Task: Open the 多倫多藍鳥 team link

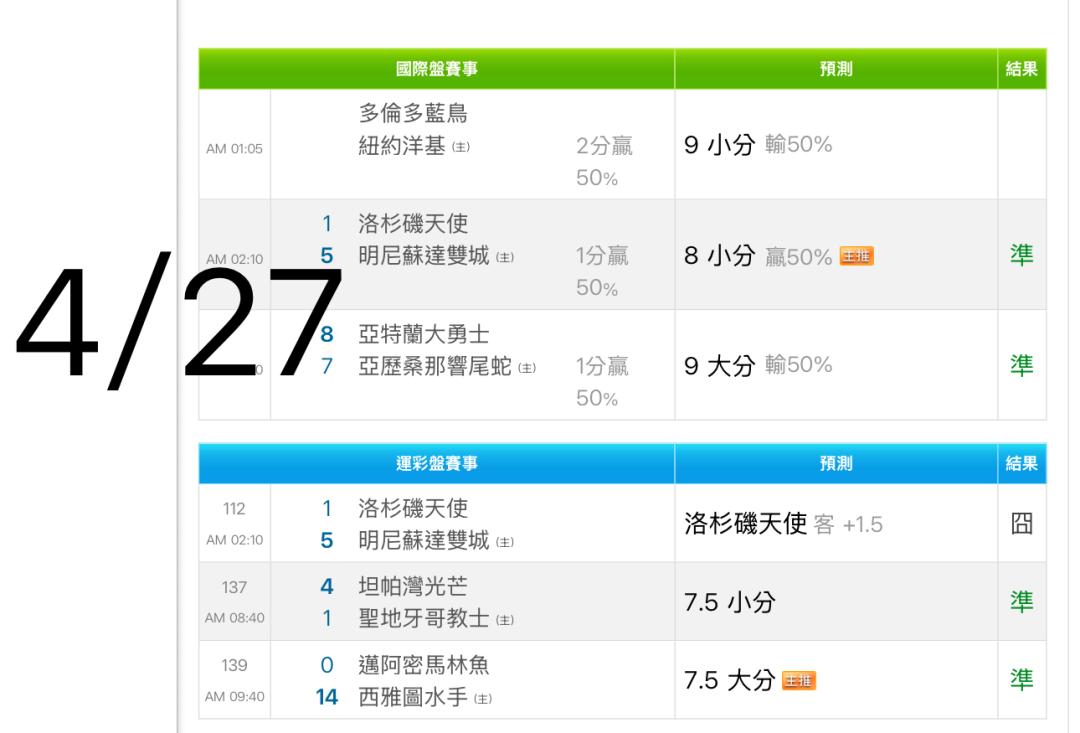Action: (413, 116)
